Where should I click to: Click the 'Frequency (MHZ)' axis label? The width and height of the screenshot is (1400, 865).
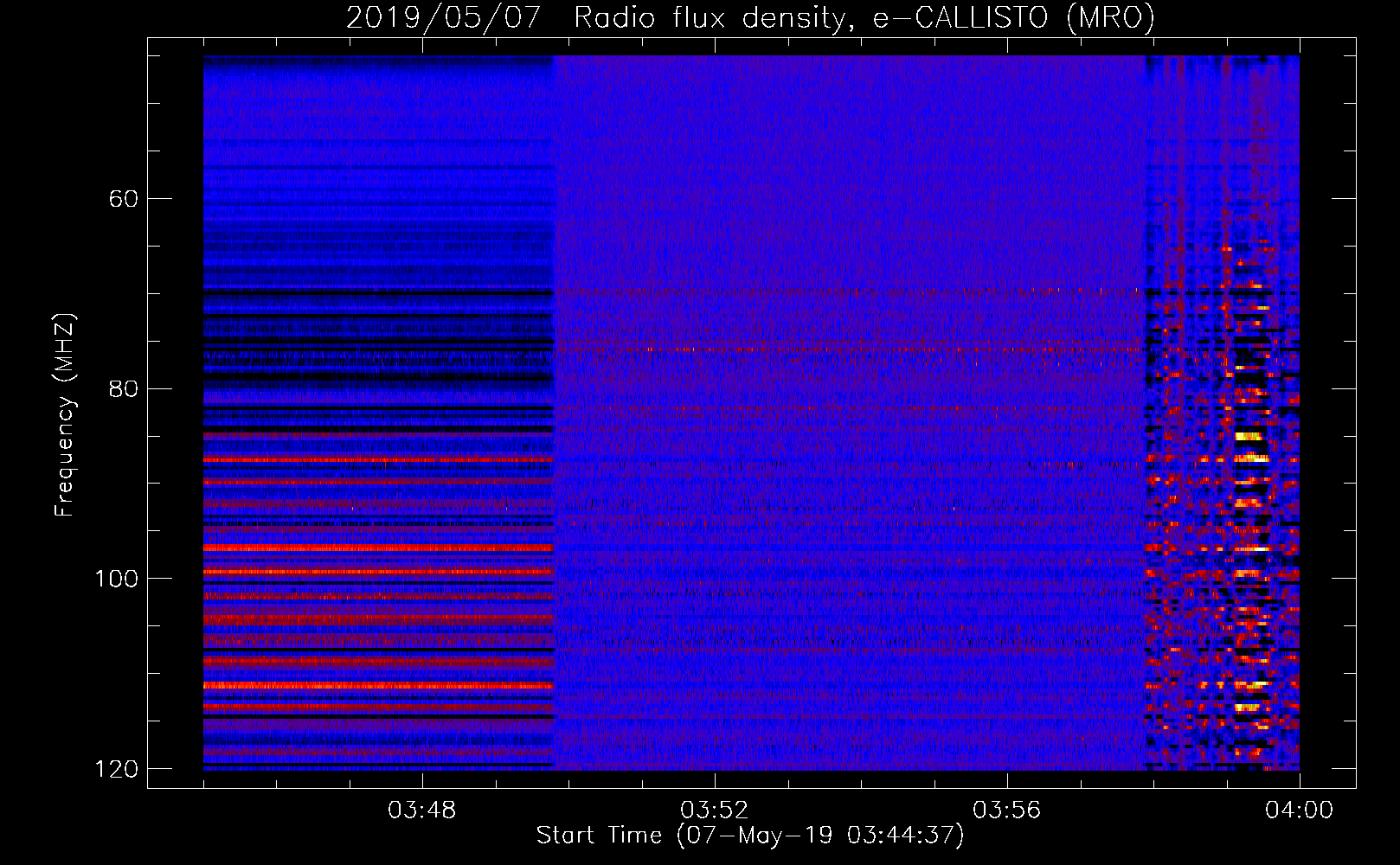[65, 415]
